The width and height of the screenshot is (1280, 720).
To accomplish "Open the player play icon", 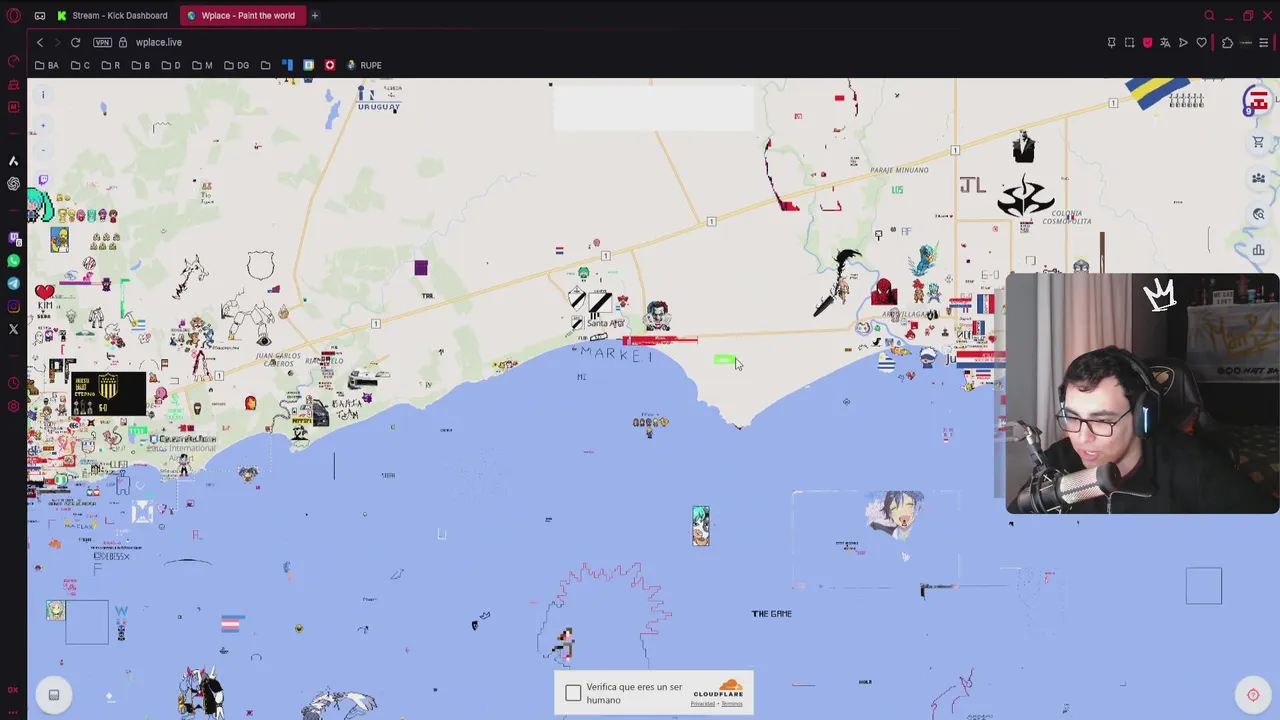I will [1183, 42].
